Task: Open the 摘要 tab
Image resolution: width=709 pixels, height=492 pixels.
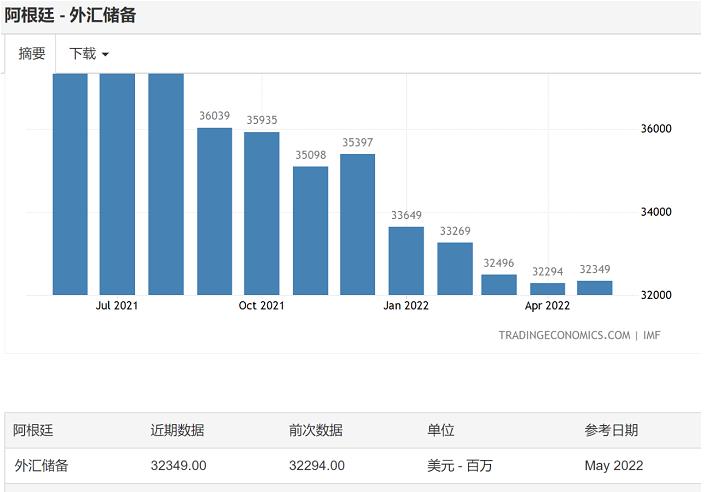Action: tap(31, 54)
